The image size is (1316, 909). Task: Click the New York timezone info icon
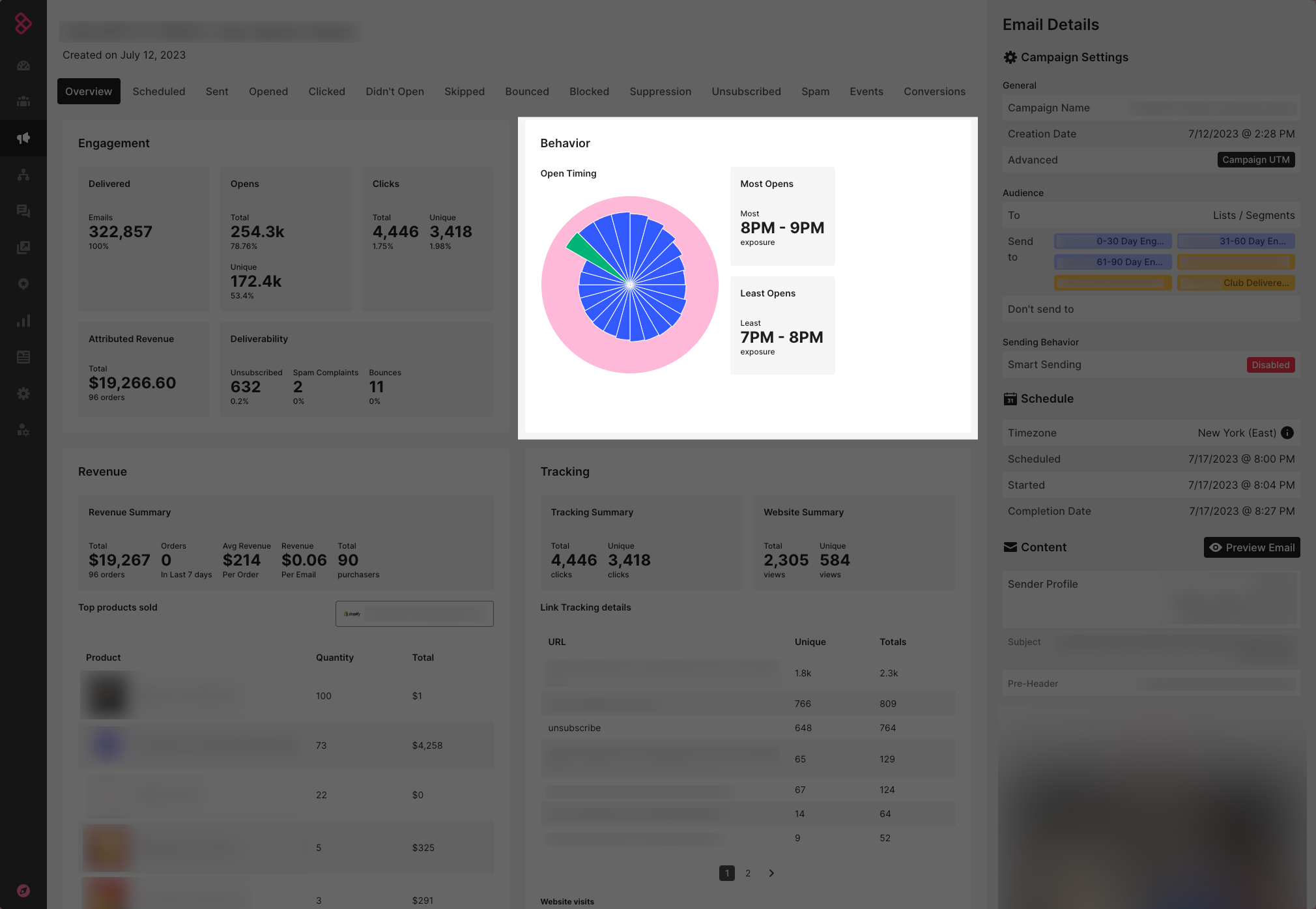(x=1287, y=433)
